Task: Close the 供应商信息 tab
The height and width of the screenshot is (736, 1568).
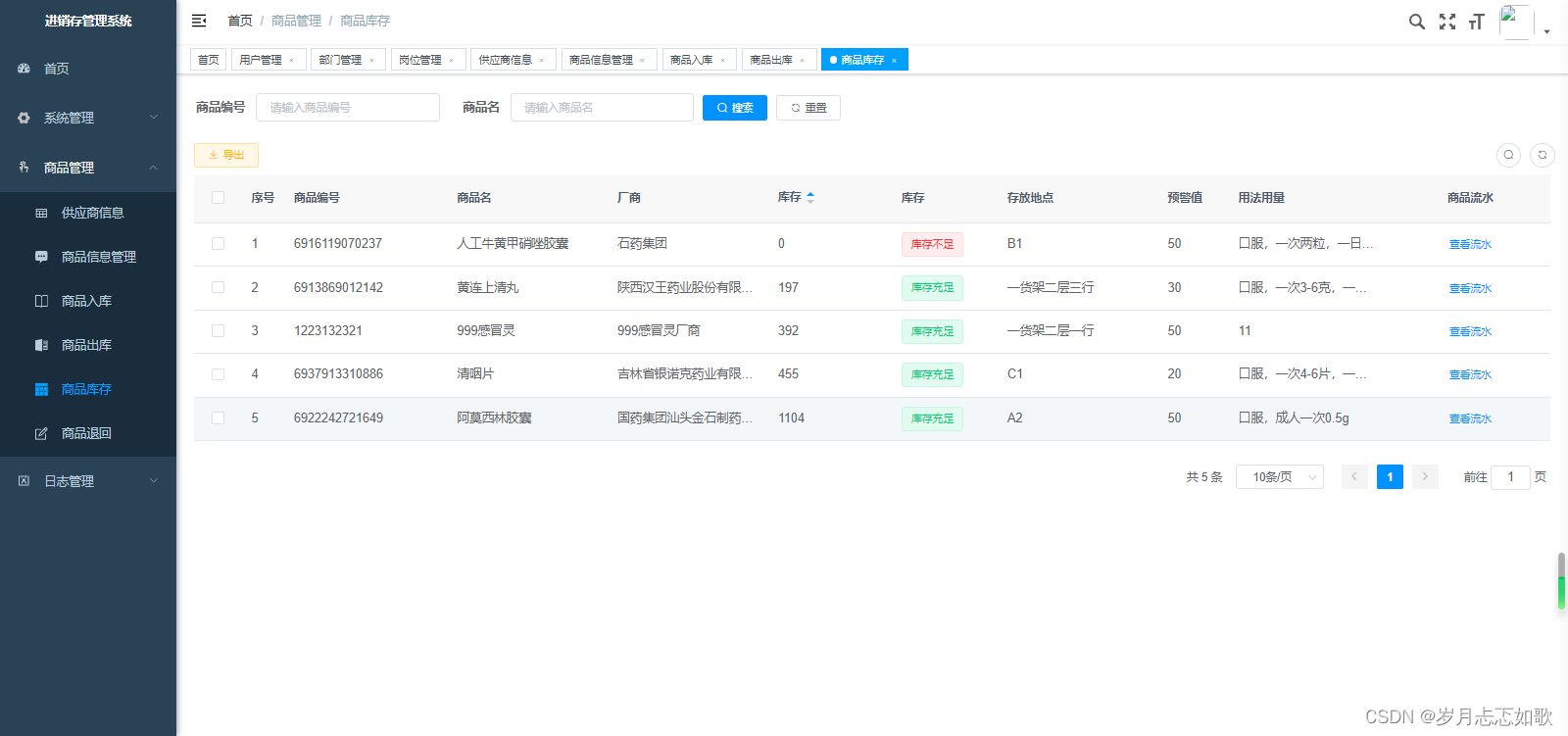Action: coord(541,61)
